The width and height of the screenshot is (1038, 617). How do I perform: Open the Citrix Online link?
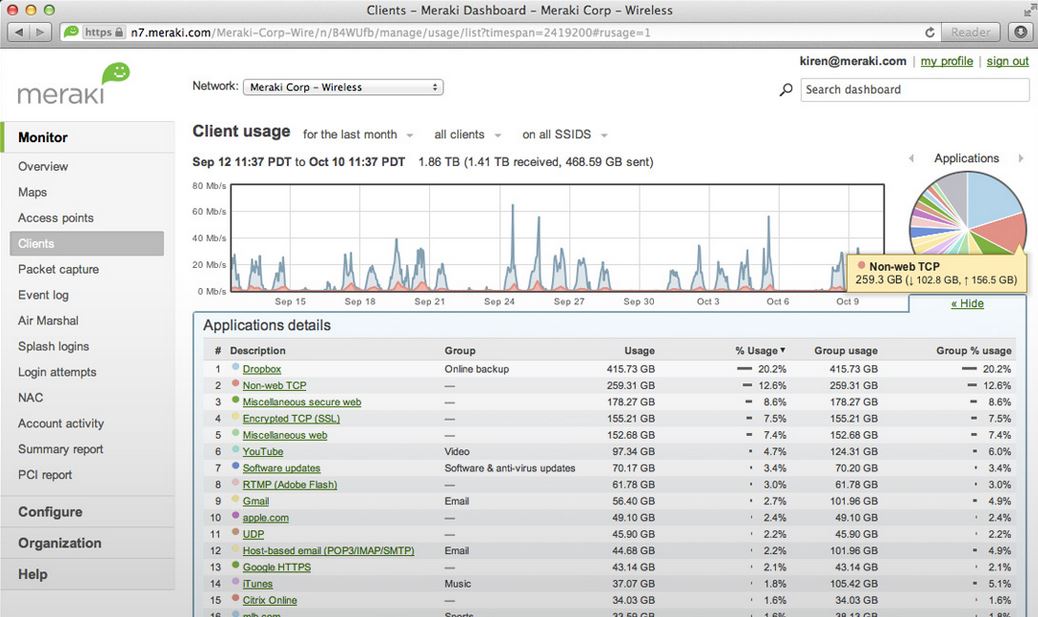pos(269,600)
